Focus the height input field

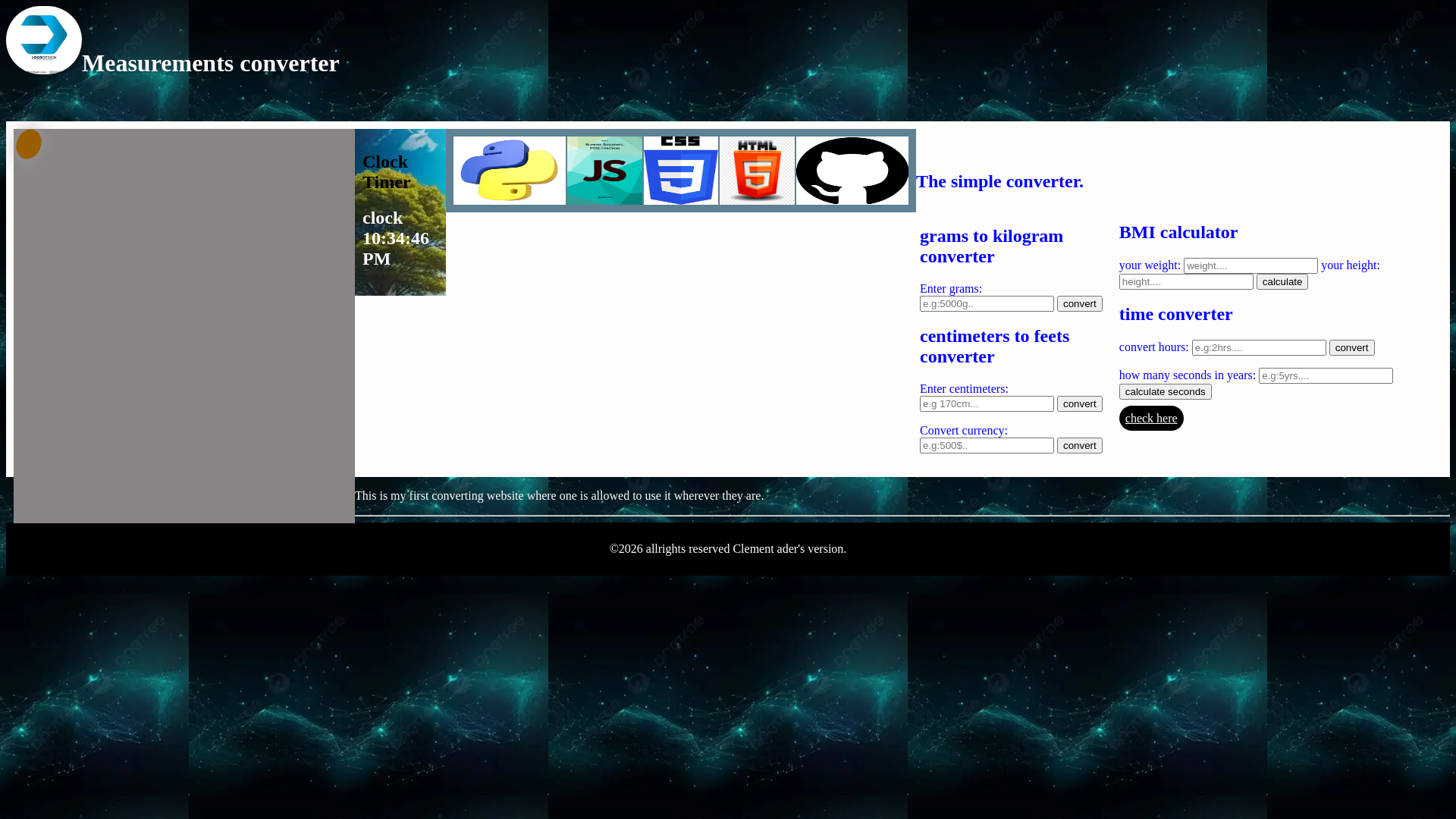pos(1185,282)
